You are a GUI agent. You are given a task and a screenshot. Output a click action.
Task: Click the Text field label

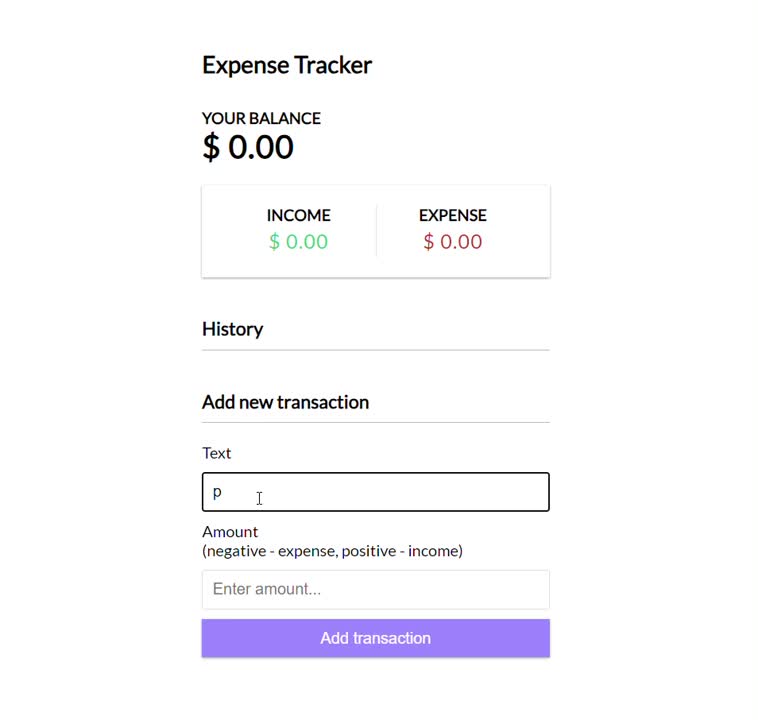216,453
